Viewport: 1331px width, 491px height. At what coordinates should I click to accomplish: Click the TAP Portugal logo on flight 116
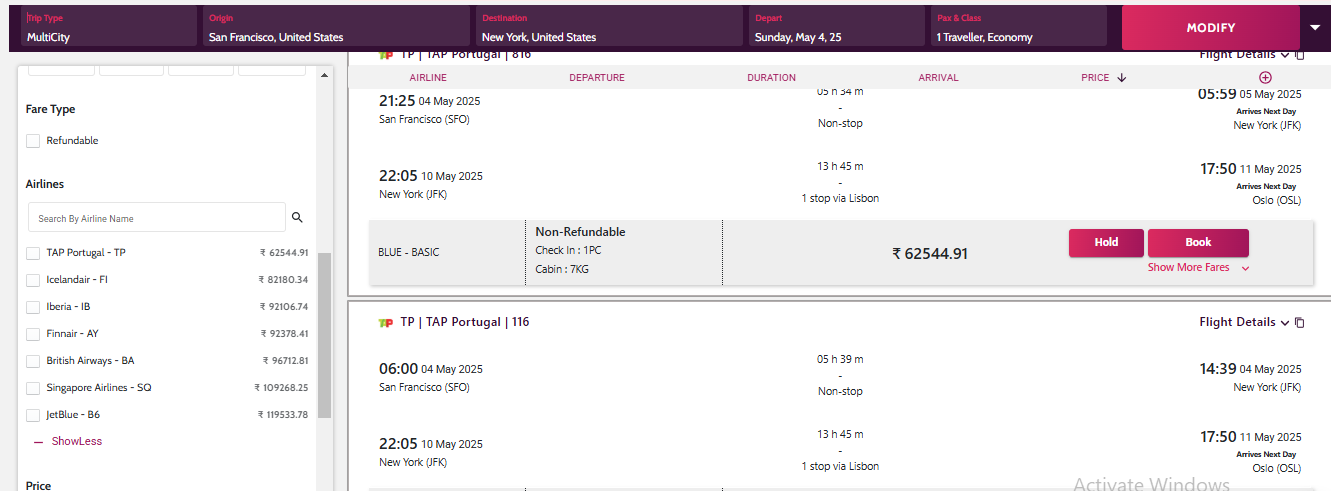pos(386,322)
